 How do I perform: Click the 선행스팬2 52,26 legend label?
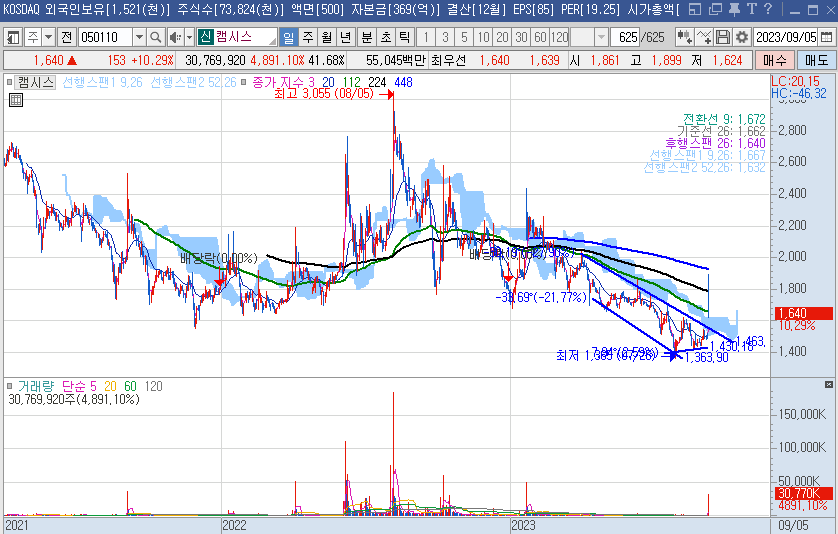[x=193, y=82]
